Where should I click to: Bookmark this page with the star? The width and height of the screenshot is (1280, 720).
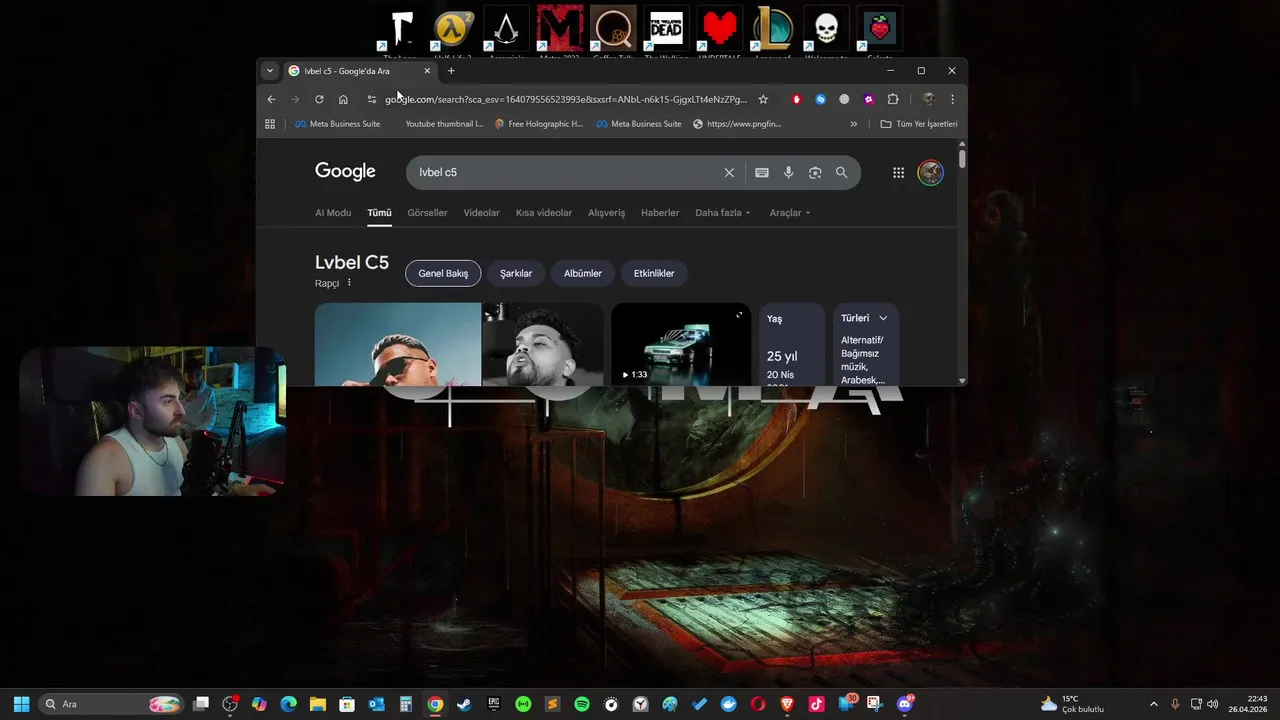[x=763, y=99]
